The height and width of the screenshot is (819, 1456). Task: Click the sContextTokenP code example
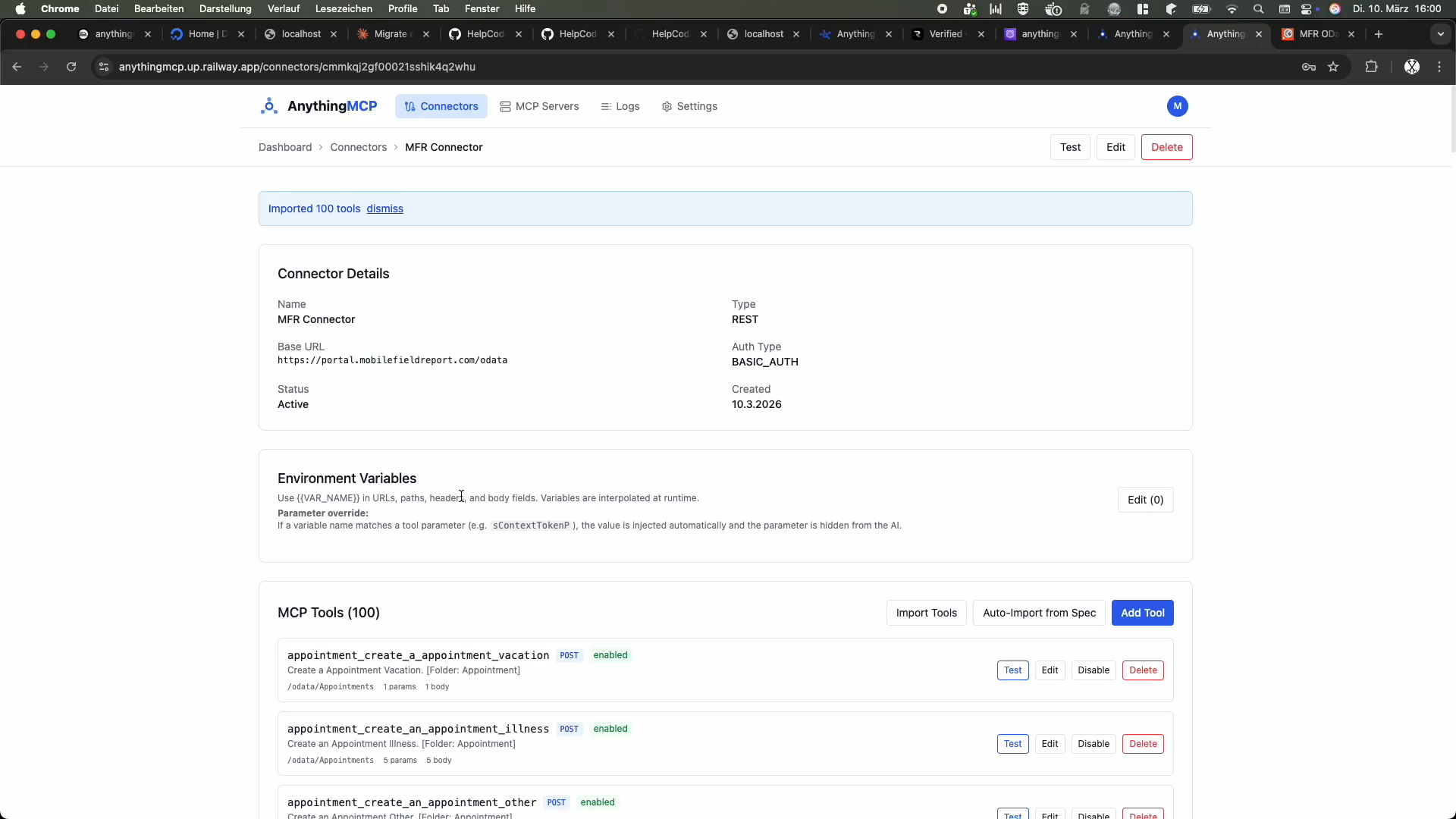tap(531, 526)
